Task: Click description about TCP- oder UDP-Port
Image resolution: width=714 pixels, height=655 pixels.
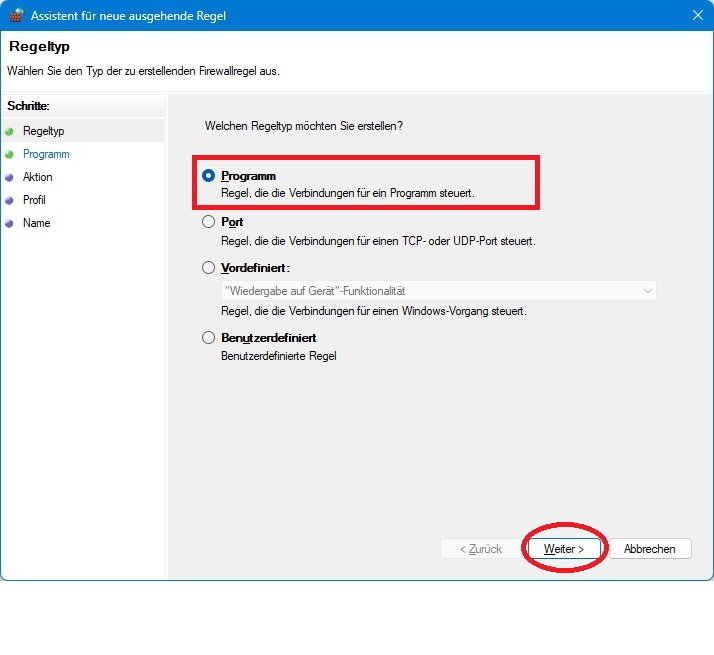Action: [x=378, y=241]
